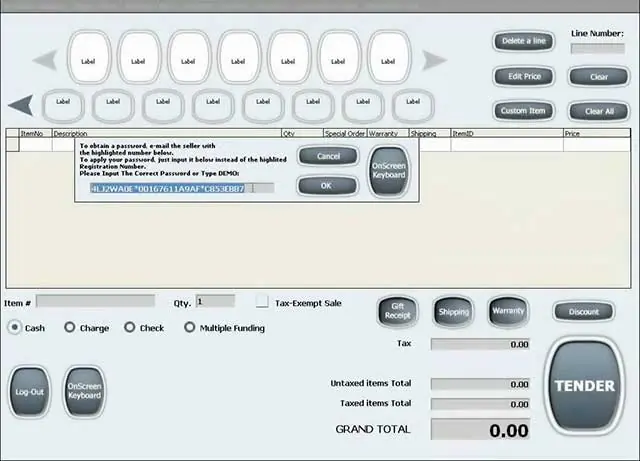640x461 pixels.
Task: Click the top row left gray arrow
Action: coord(45,60)
